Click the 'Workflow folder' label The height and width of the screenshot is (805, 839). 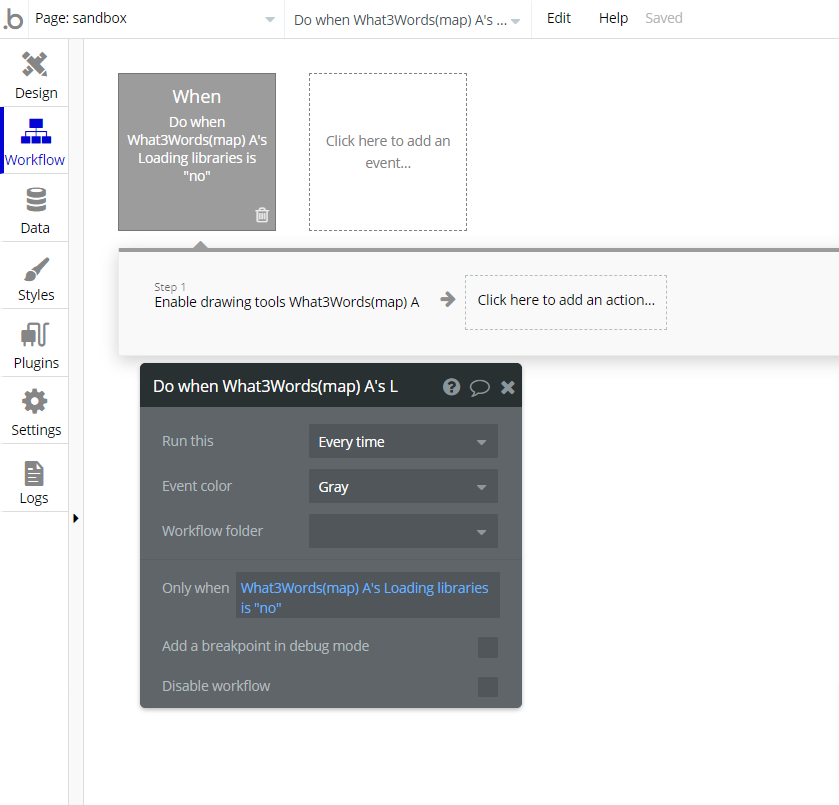click(212, 531)
